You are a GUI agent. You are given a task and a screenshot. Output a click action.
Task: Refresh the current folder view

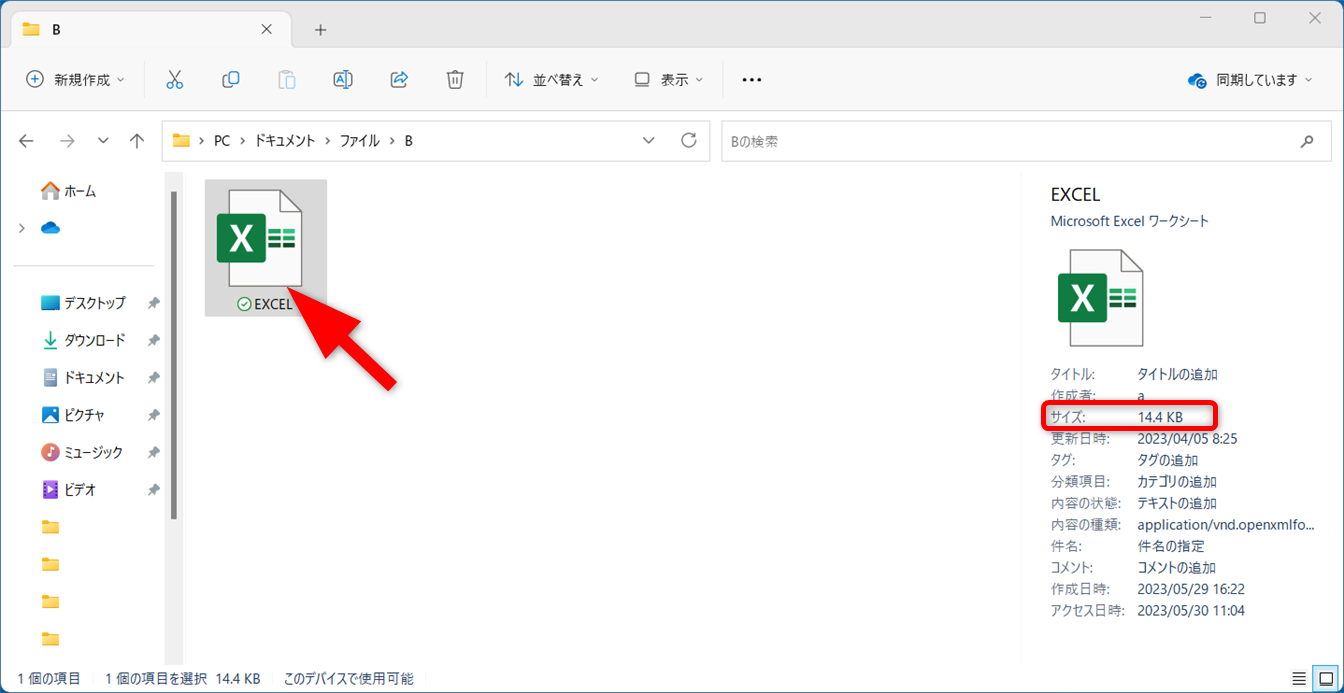pos(688,141)
